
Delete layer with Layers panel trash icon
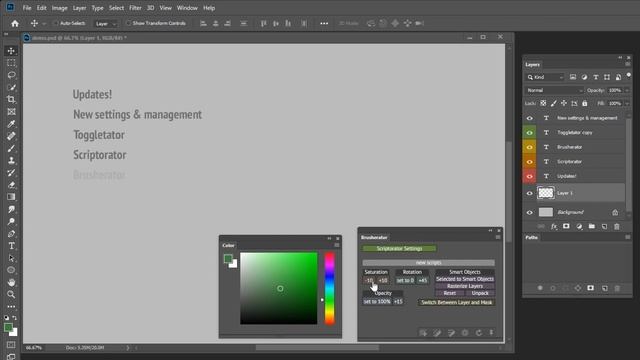(x=617, y=227)
